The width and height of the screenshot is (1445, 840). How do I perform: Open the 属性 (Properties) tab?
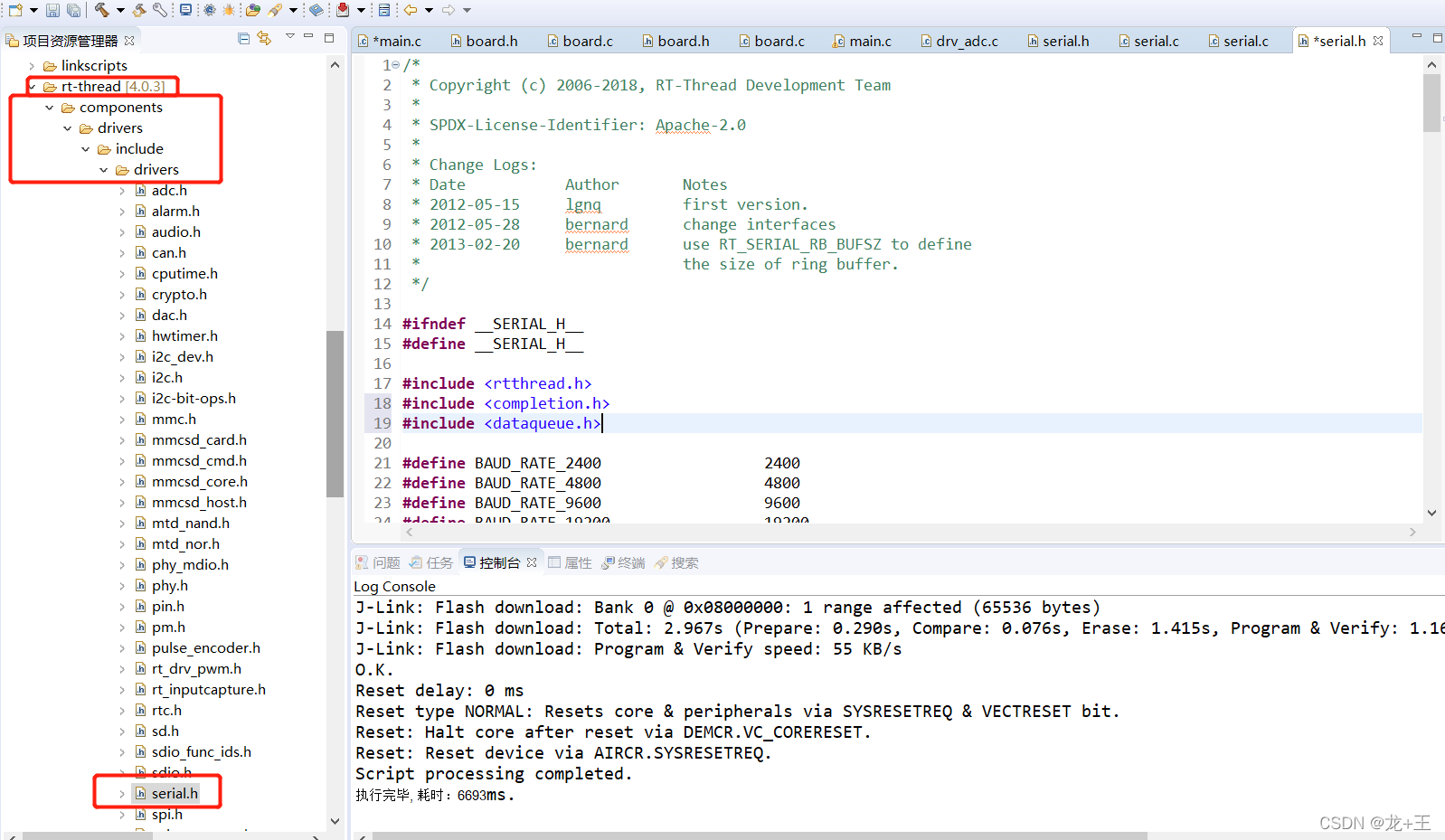(x=570, y=562)
